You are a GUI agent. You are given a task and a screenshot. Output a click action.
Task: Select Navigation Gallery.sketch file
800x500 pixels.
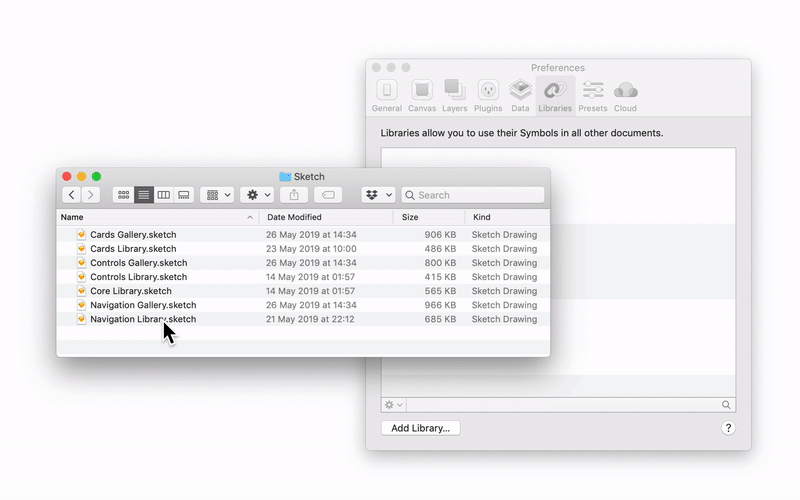coord(303,305)
